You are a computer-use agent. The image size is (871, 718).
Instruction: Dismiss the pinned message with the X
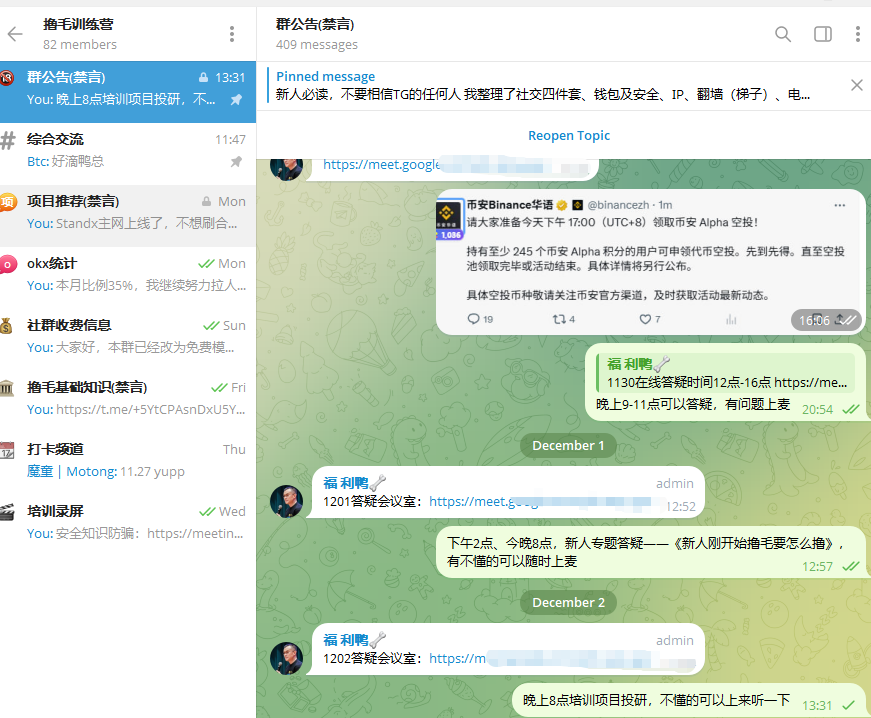856,84
